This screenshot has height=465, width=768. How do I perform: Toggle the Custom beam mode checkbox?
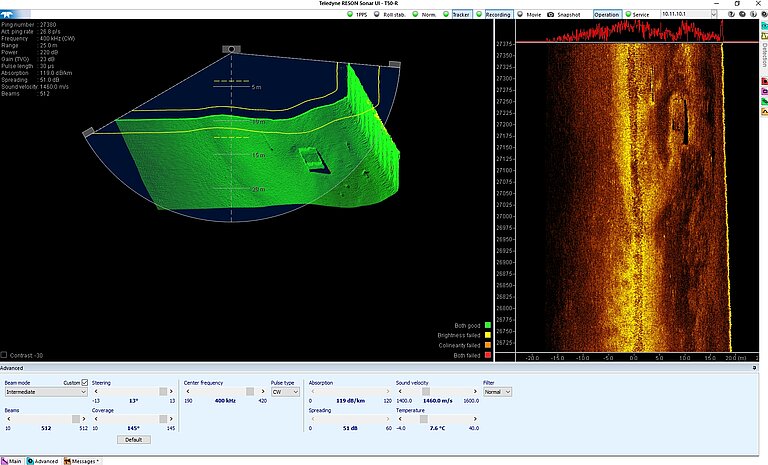[x=84, y=382]
